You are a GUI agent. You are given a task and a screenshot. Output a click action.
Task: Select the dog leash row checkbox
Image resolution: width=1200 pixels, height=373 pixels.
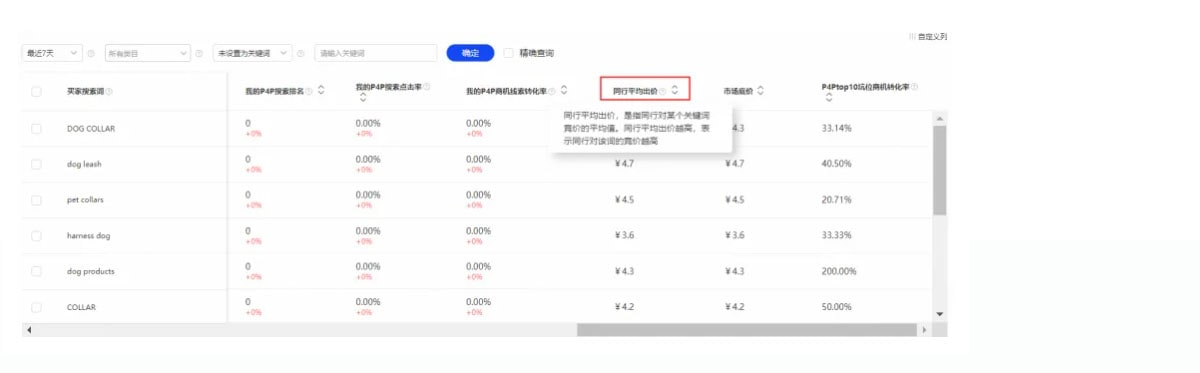(36, 164)
